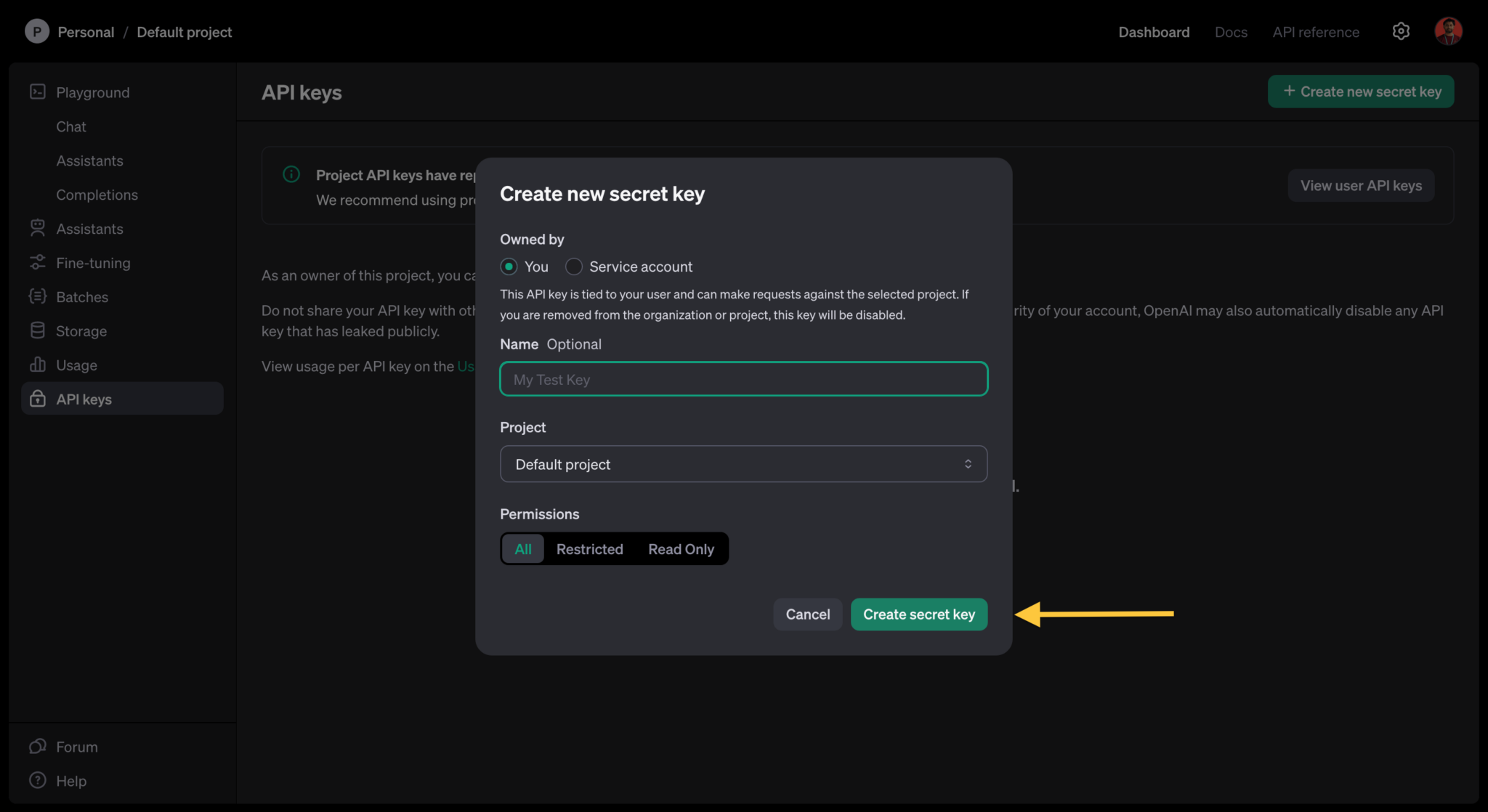Set permissions to Restricted

[x=589, y=549]
